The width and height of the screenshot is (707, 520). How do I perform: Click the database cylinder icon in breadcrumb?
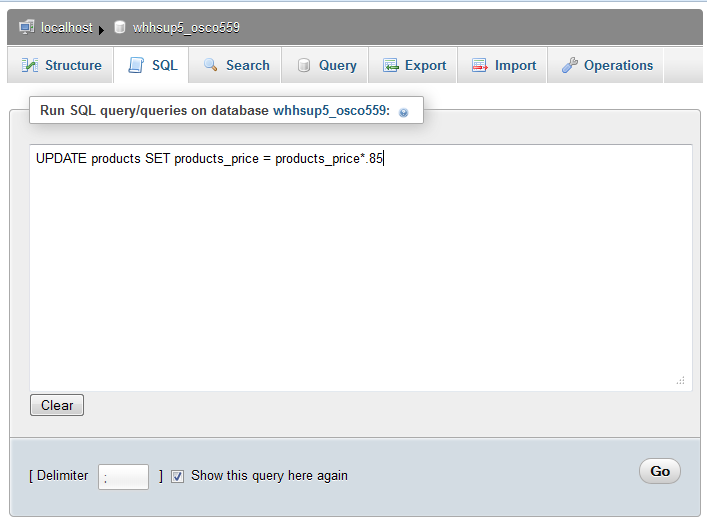(120, 27)
